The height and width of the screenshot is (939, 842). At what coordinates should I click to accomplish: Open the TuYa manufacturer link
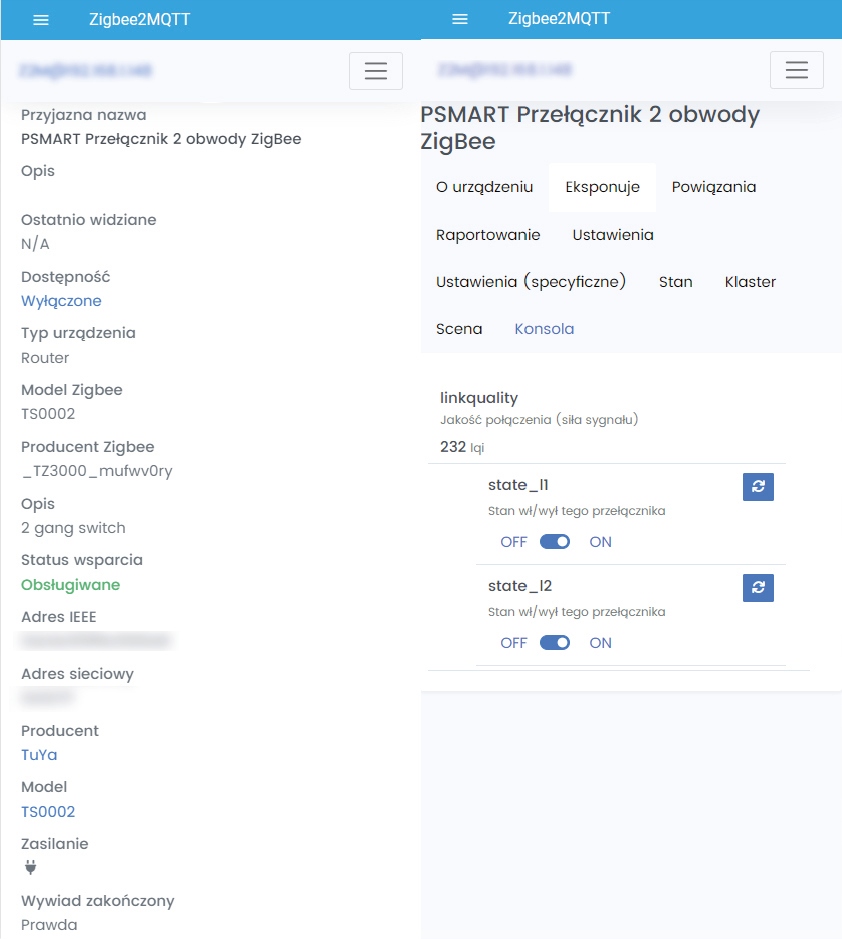[x=39, y=755]
